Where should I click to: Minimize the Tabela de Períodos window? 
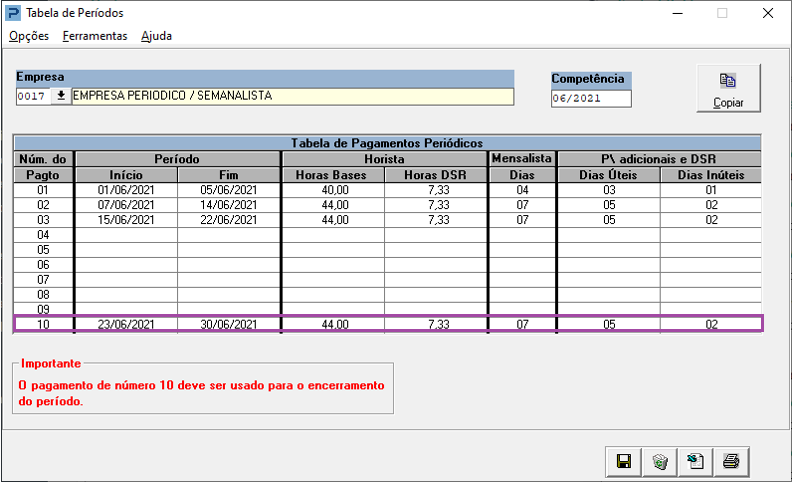pos(677,14)
